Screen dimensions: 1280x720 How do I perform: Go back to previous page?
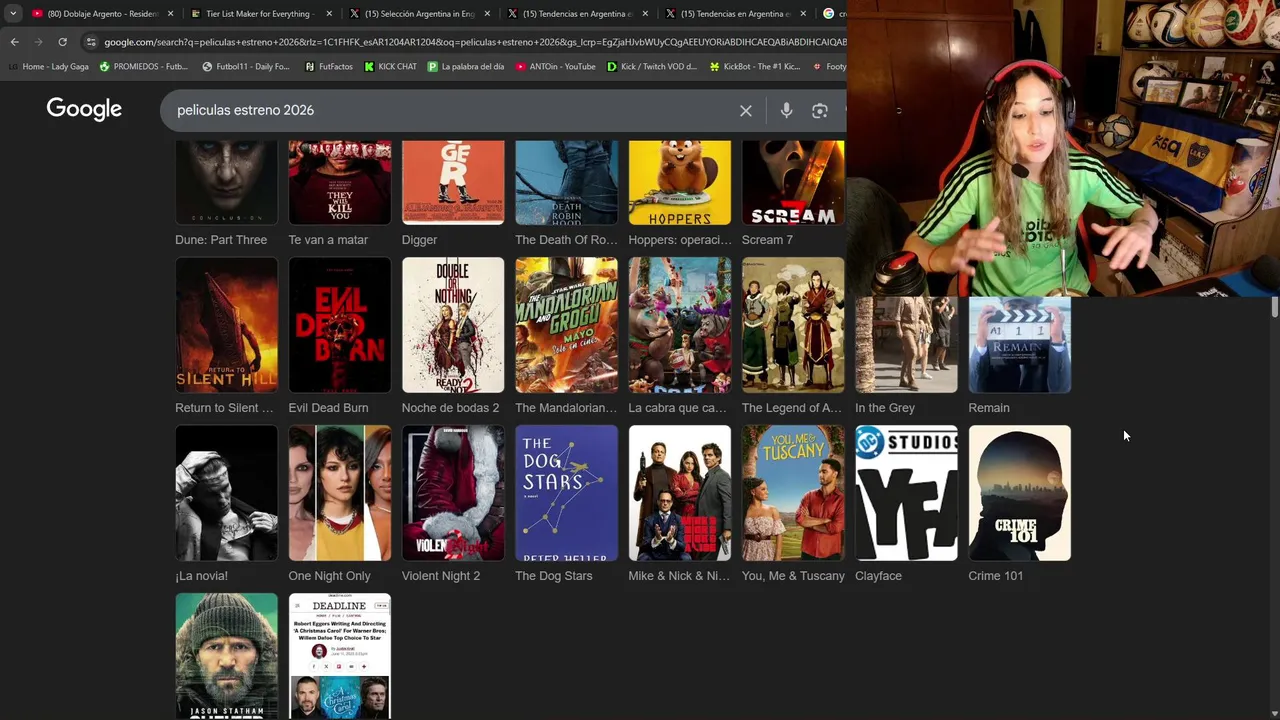point(14,42)
